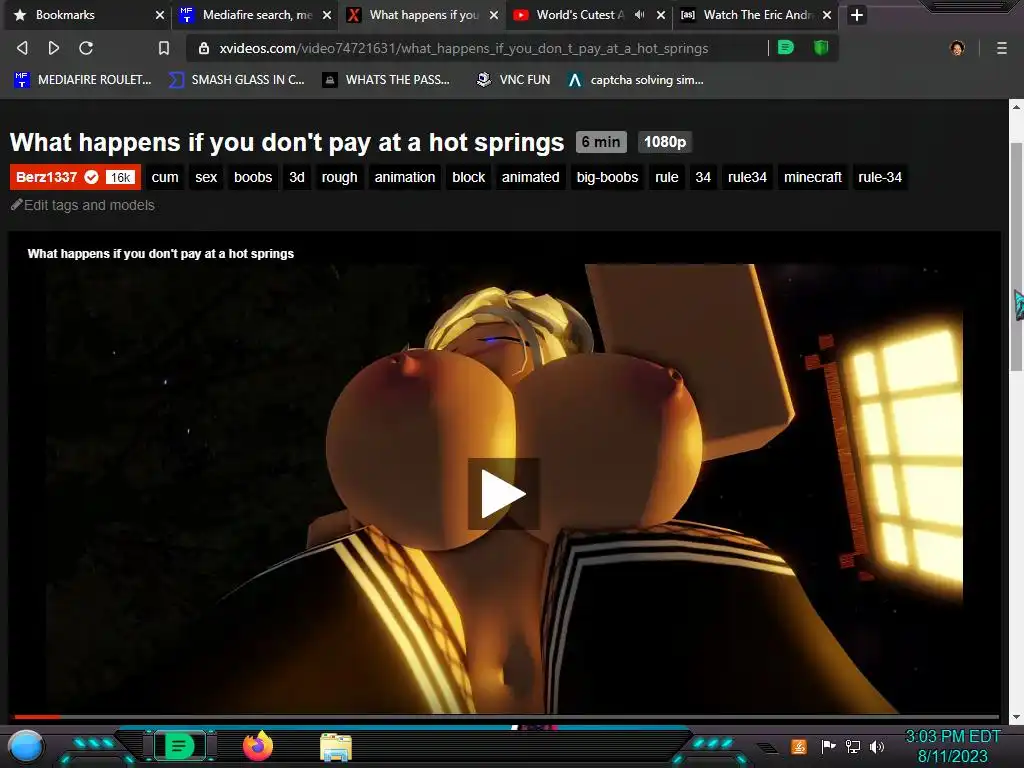
Task: Go back using the browser back arrow
Action: (22, 48)
